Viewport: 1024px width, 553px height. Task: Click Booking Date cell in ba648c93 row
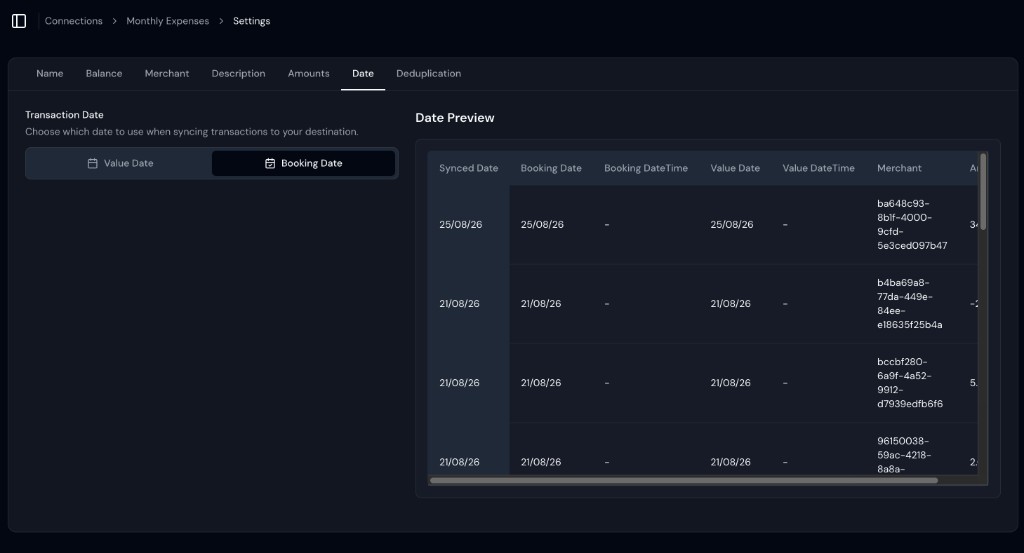click(542, 225)
